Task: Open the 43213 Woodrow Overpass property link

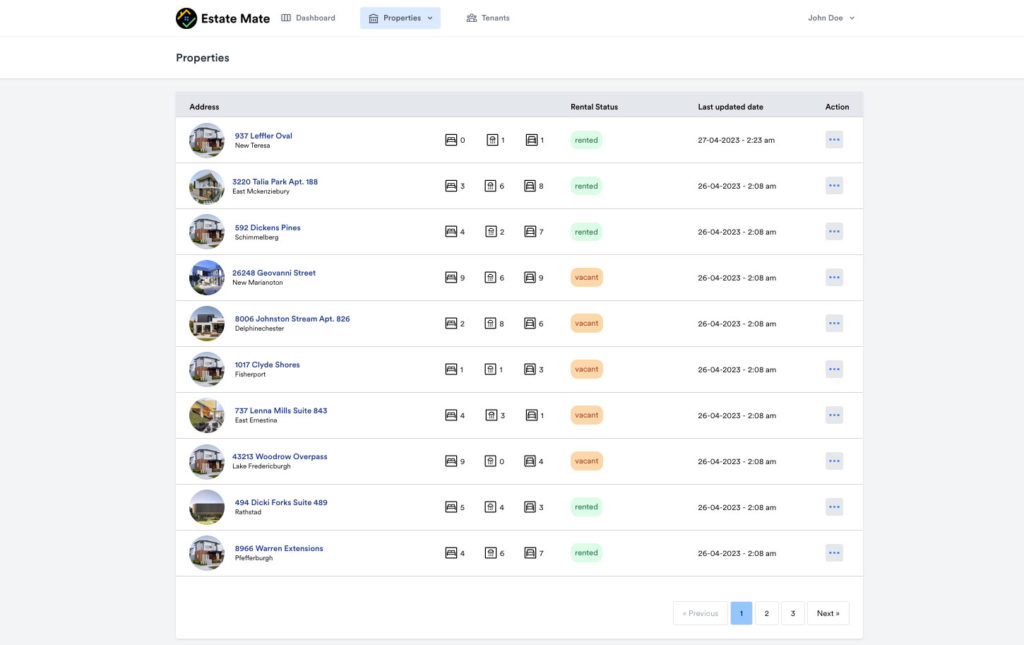Action: (x=280, y=457)
